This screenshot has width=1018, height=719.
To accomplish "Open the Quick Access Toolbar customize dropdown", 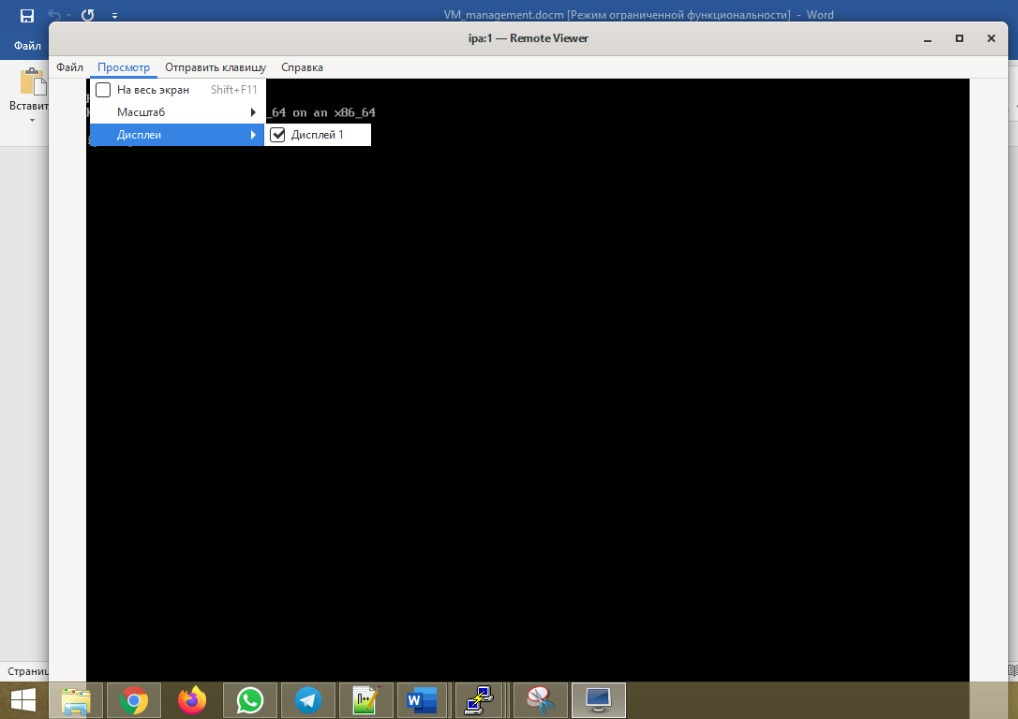I will pyautogui.click(x=115, y=16).
